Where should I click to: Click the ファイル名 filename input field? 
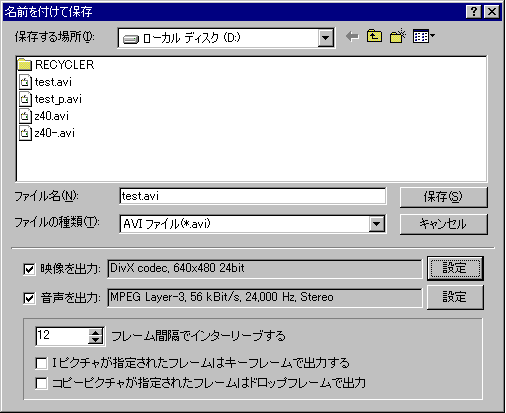[x=253, y=196]
